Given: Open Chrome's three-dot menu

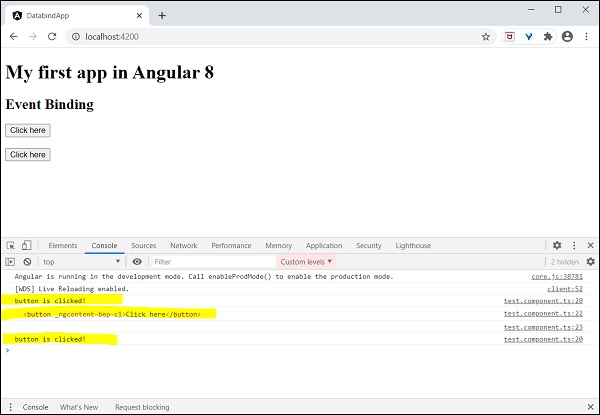Looking at the screenshot, I should [x=586, y=37].
